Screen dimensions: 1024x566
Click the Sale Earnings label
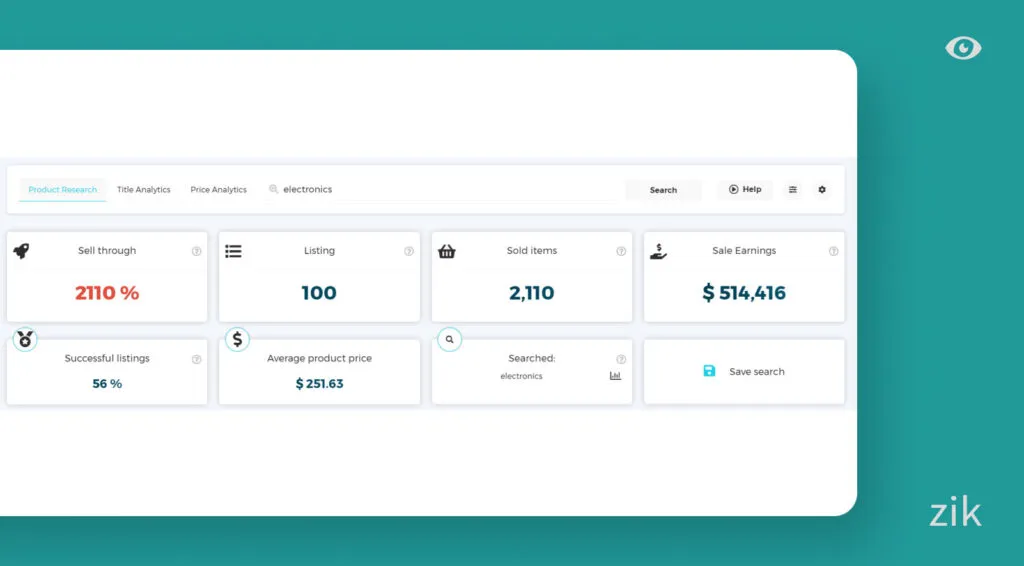tap(744, 251)
